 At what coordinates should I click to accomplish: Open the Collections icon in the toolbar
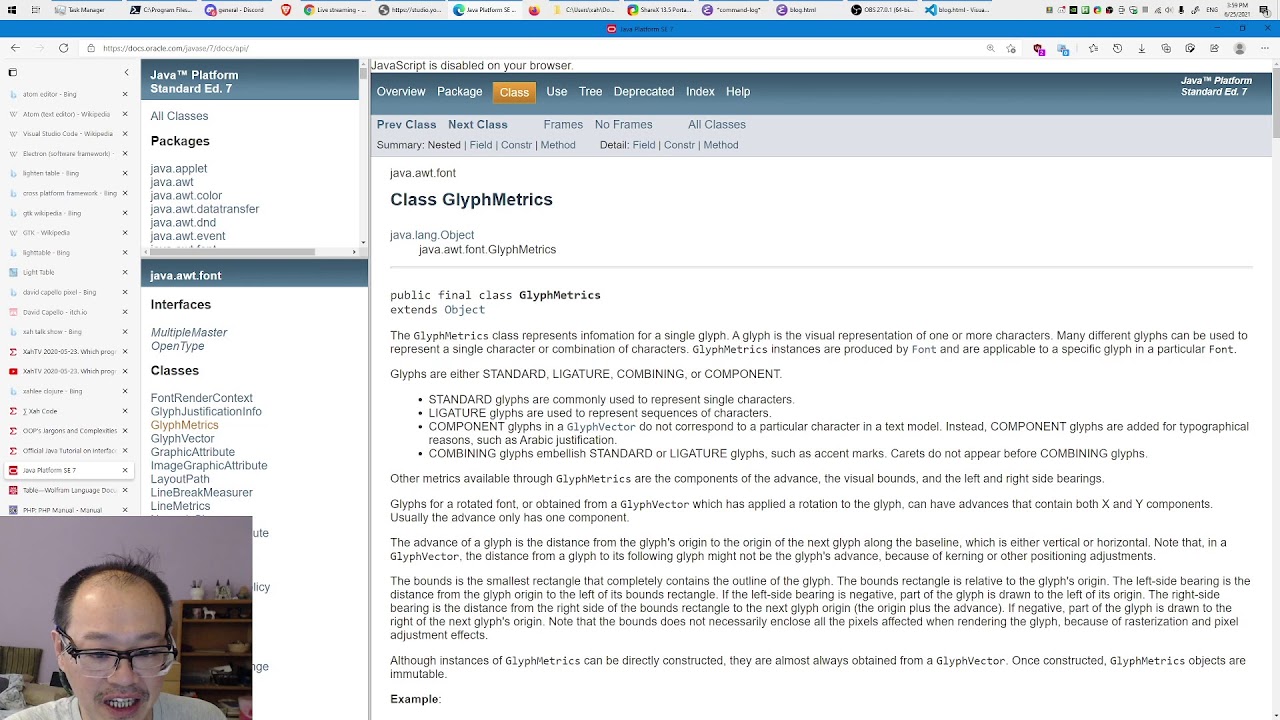pyautogui.click(x=1166, y=48)
